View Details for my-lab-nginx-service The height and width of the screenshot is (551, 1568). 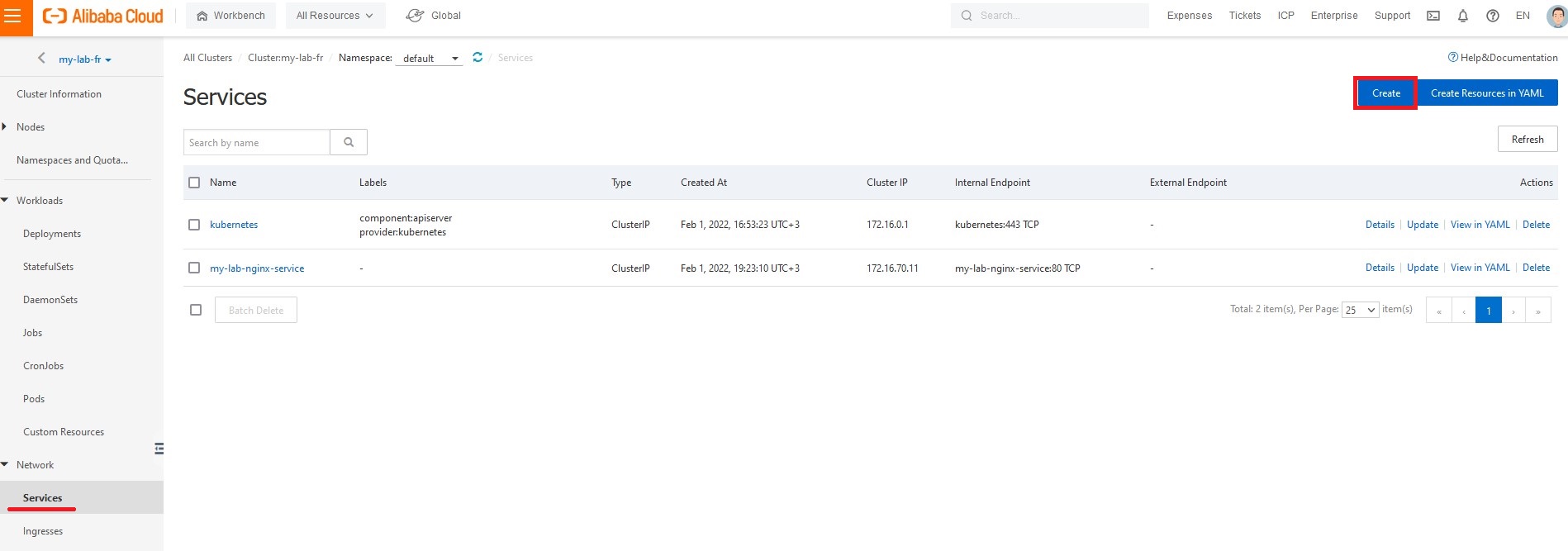1380,268
